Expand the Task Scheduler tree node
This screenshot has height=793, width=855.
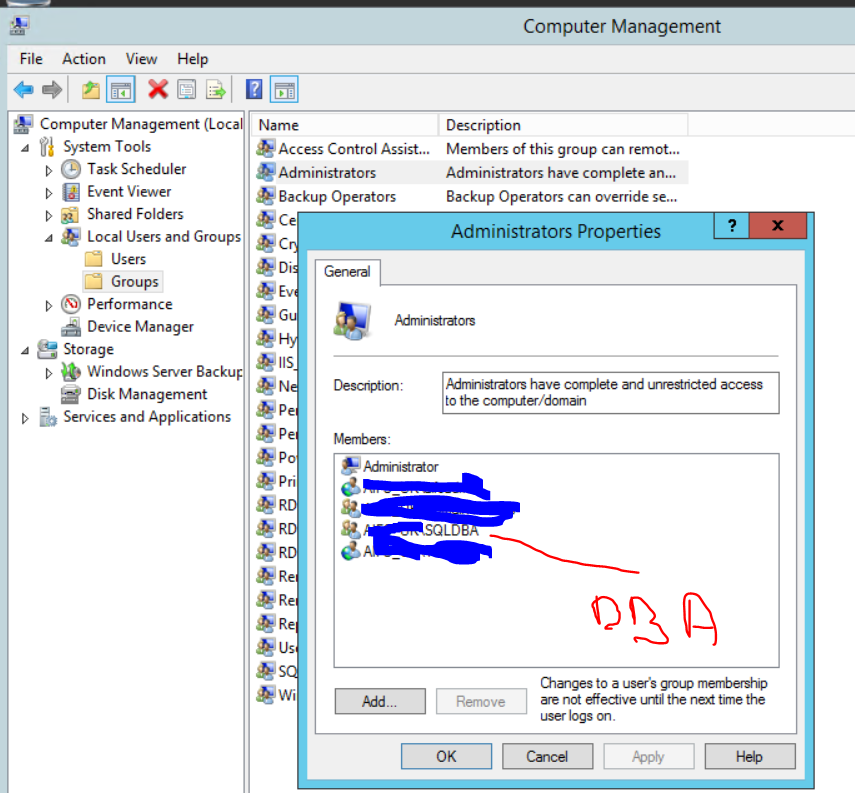50,169
